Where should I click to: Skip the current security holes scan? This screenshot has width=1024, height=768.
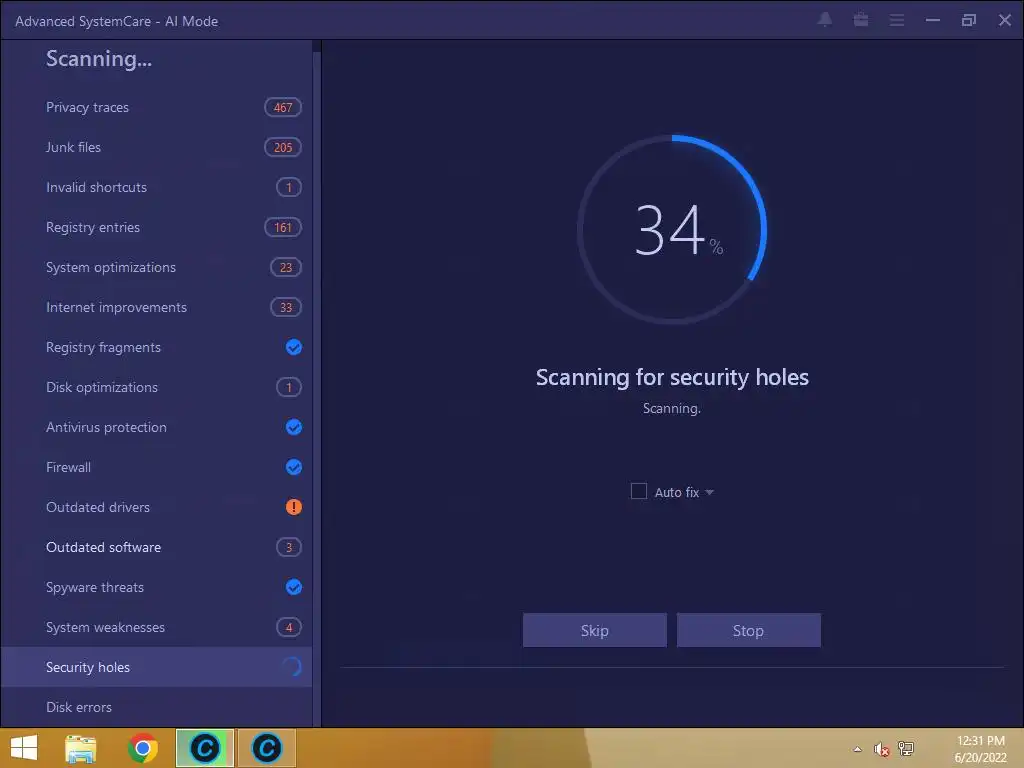[x=594, y=630]
